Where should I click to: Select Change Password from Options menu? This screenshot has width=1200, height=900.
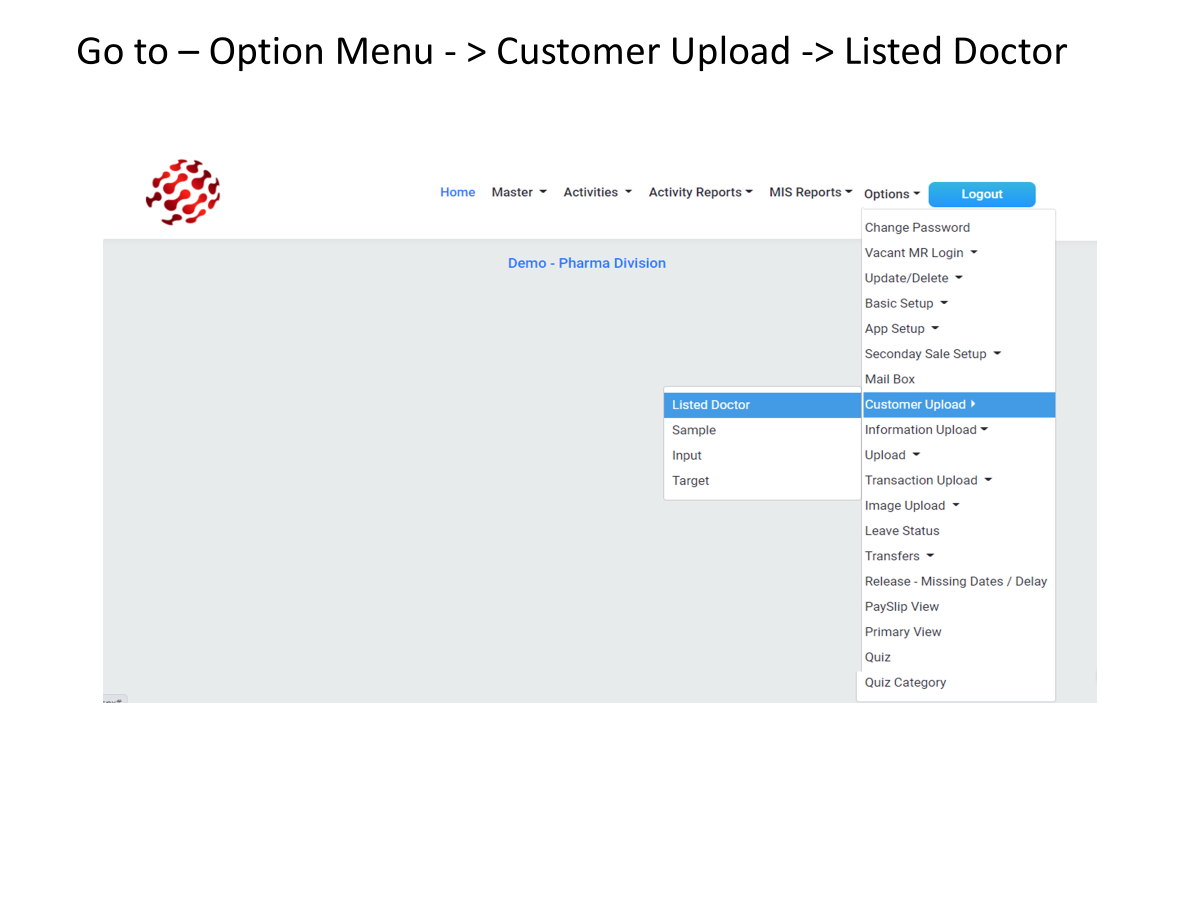coord(917,228)
